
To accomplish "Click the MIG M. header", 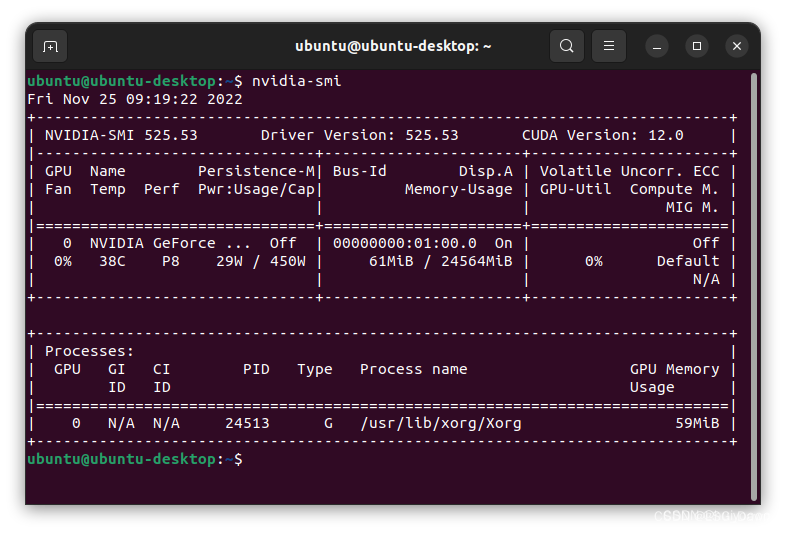I will point(692,208).
